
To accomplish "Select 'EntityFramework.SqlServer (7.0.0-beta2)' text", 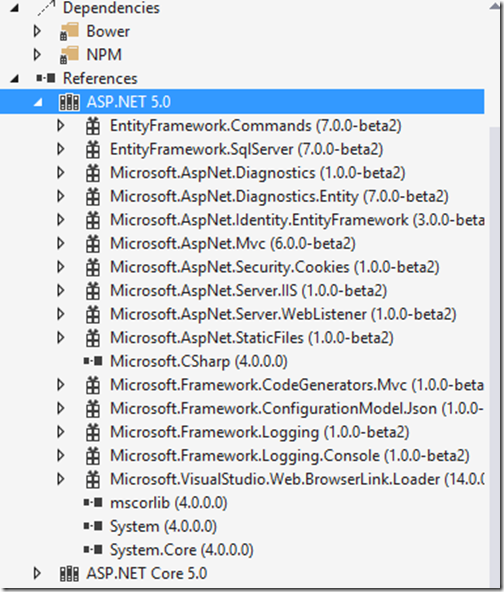I will point(247,149).
